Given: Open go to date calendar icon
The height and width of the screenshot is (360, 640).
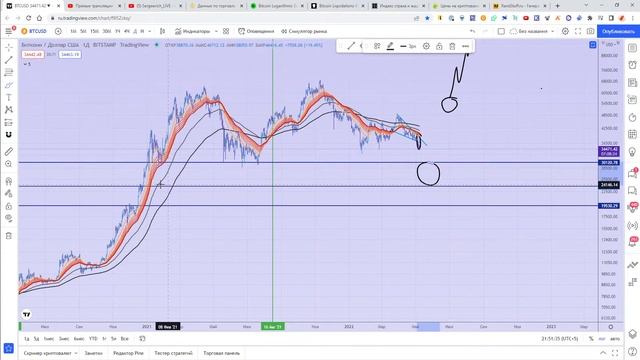Looking at the screenshot, I should (142, 339).
